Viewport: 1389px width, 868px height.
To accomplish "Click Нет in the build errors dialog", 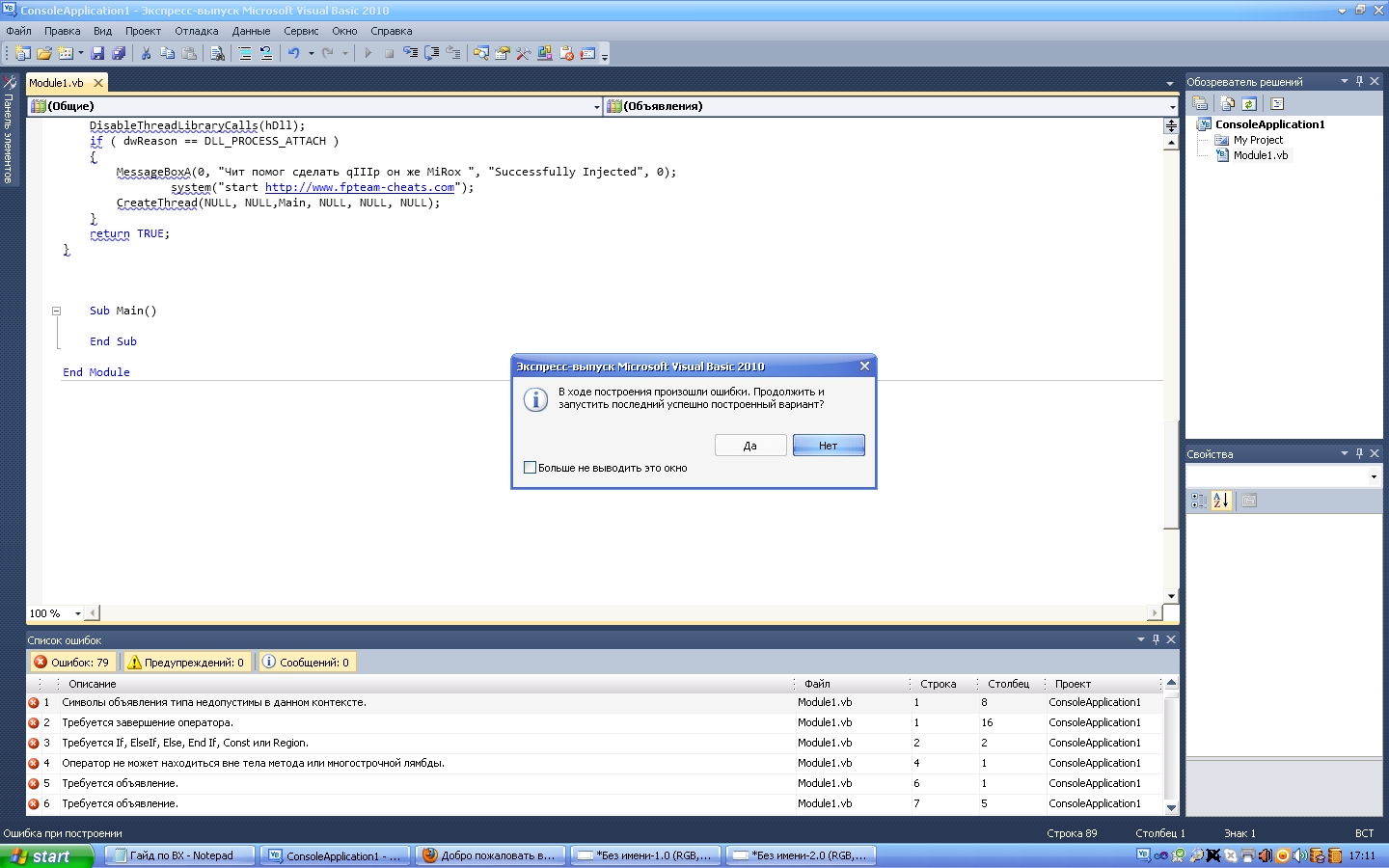I will coord(829,446).
